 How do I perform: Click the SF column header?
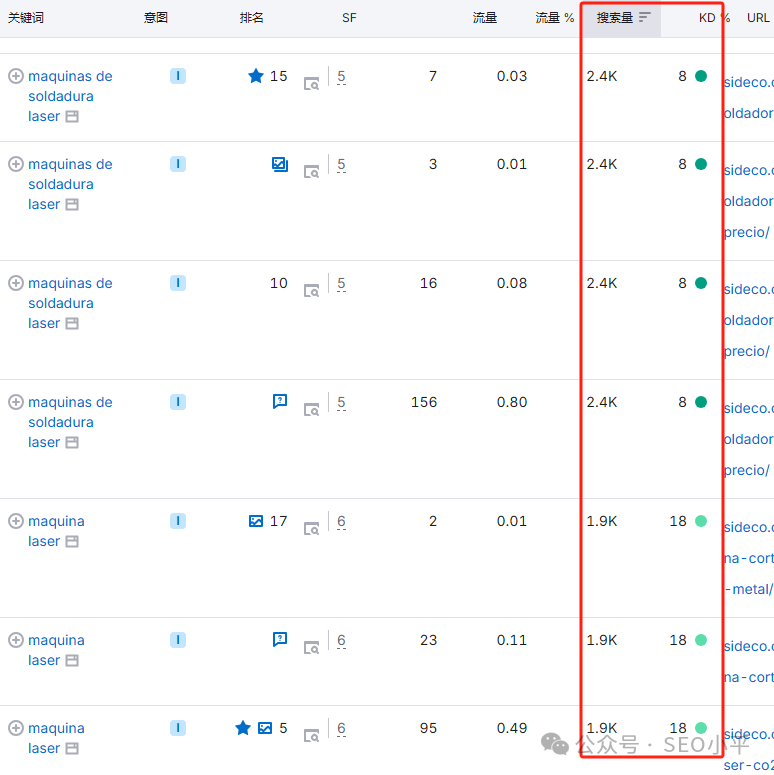pyautogui.click(x=349, y=18)
